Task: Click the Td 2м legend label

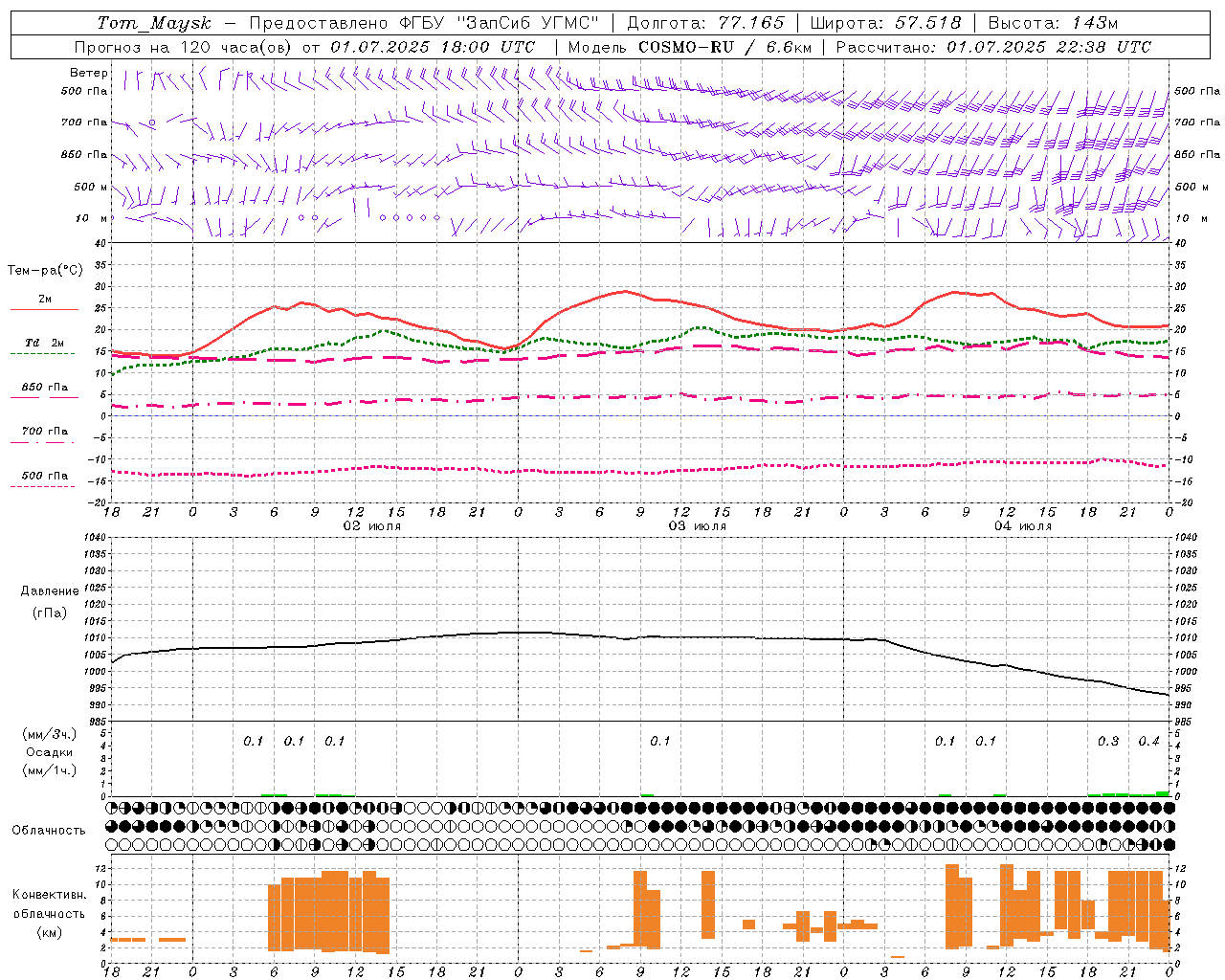Action: (44, 343)
